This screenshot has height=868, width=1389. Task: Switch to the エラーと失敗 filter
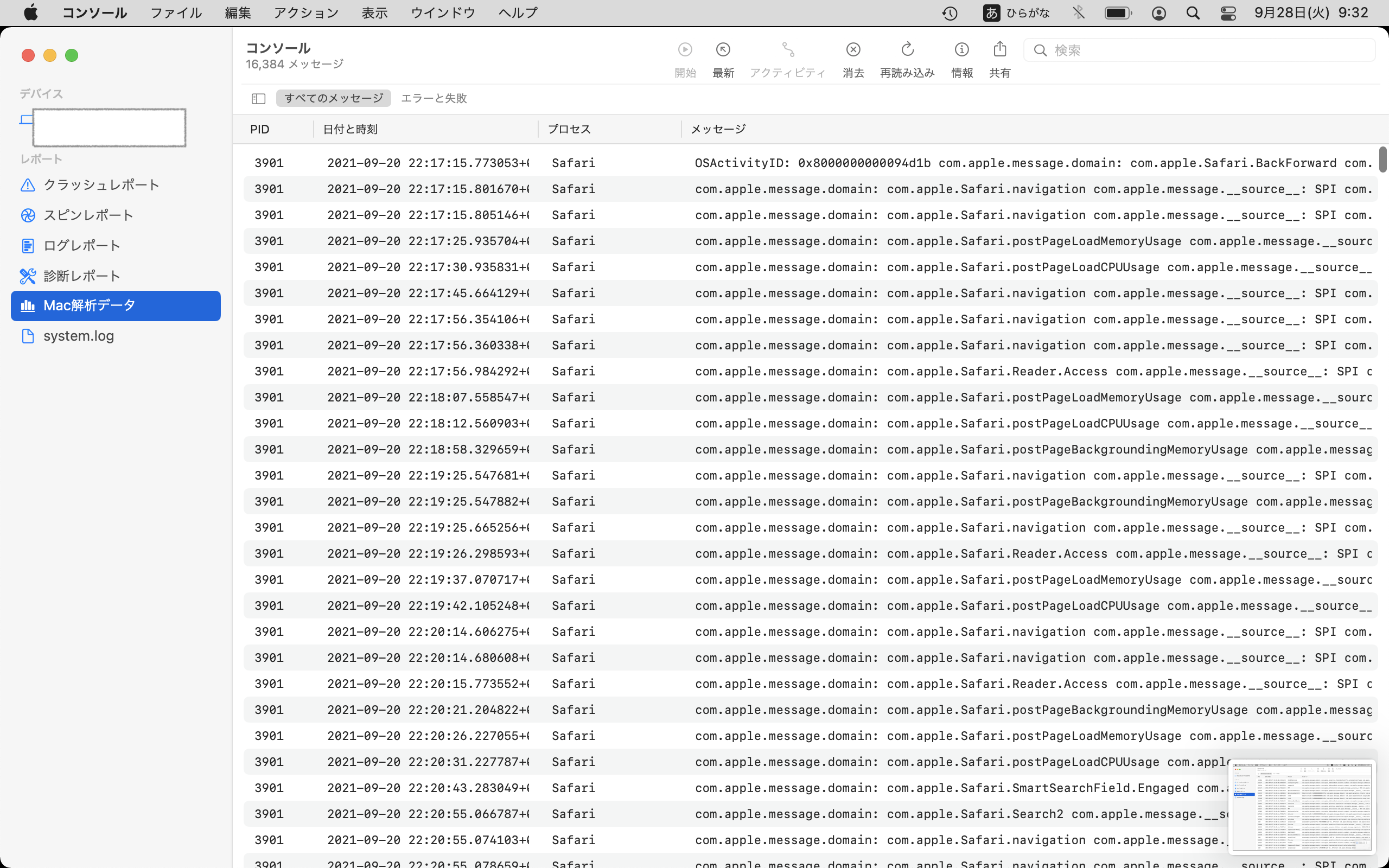[434, 98]
